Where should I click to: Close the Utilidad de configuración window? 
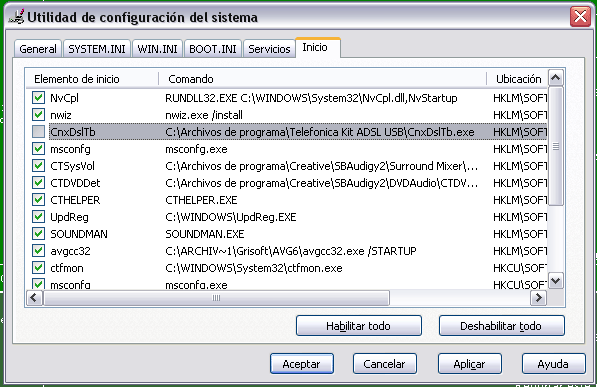click(580, 16)
